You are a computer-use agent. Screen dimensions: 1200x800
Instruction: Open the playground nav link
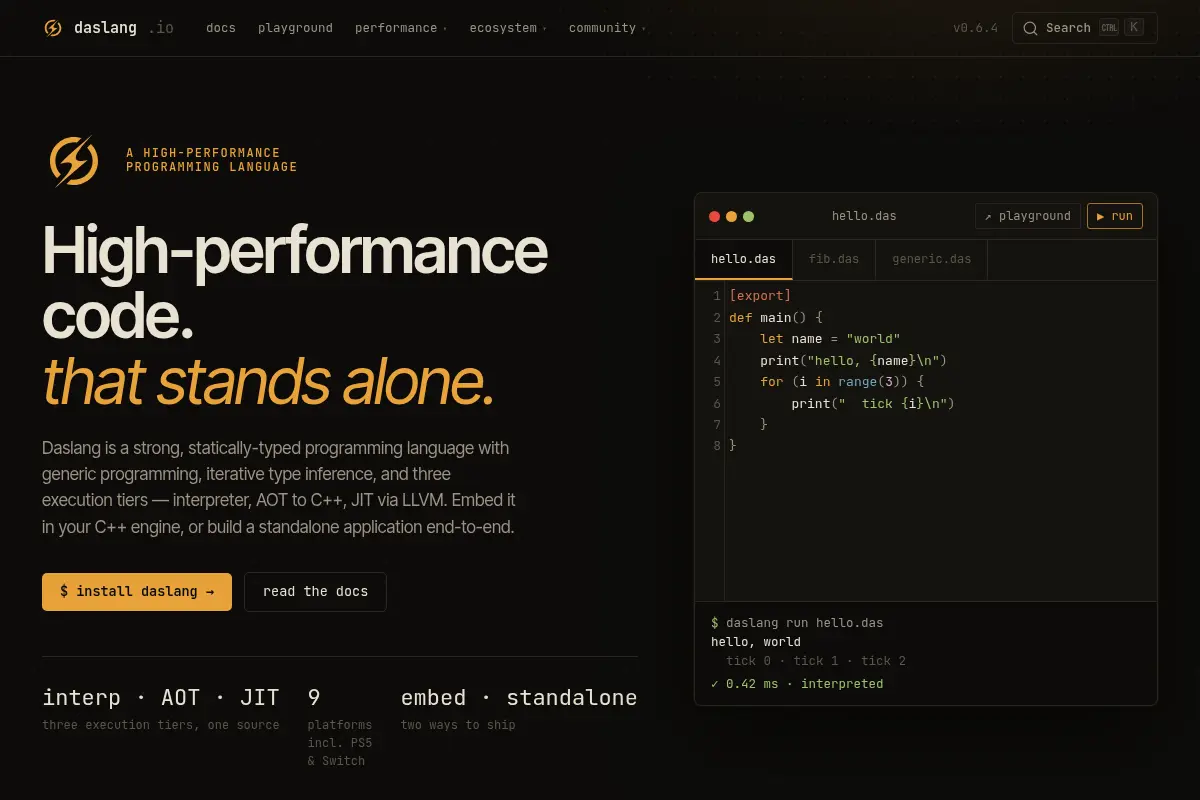point(295,28)
